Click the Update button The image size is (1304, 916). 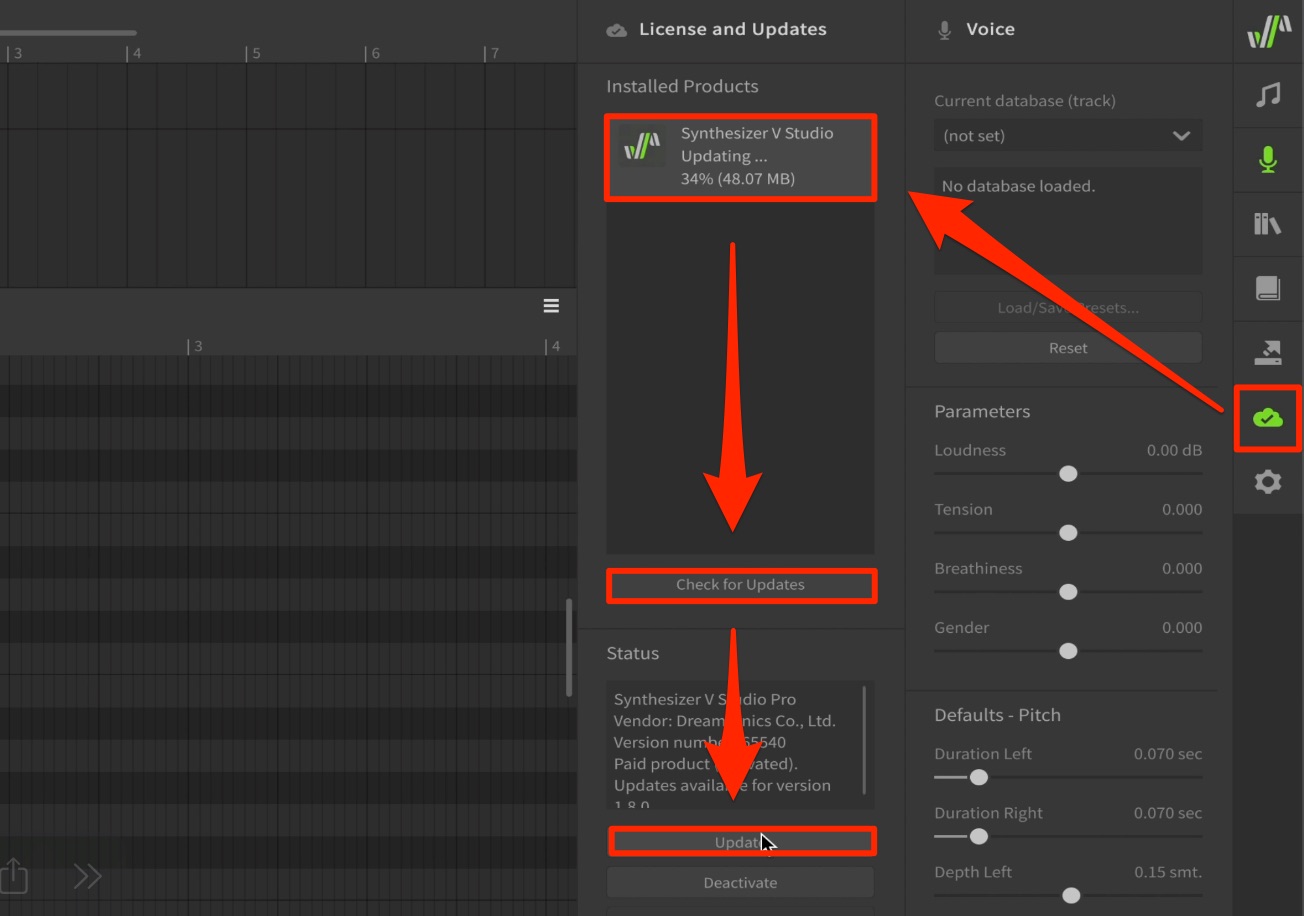pos(740,842)
